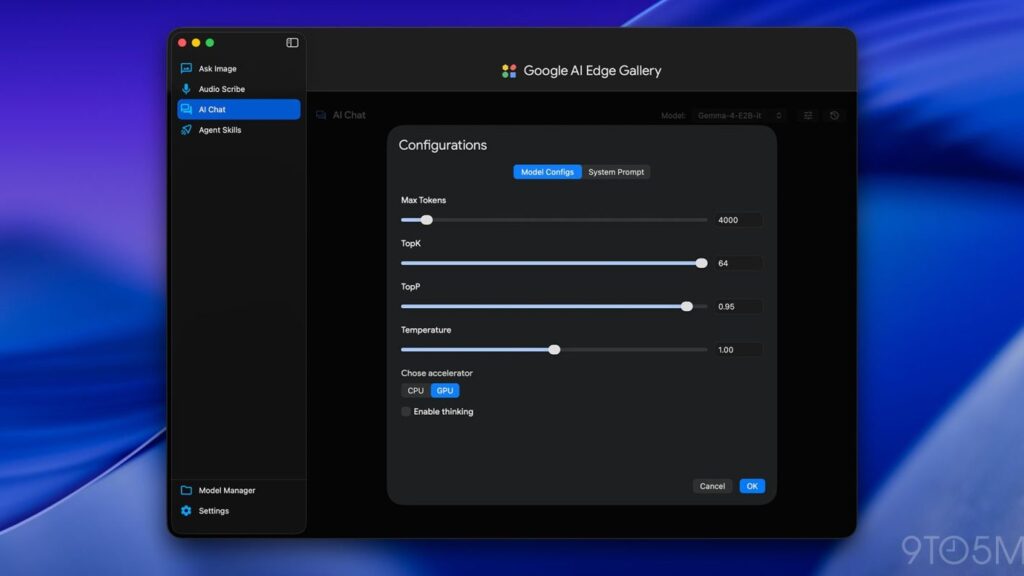This screenshot has width=1024, height=576.
Task: Click the Max Tokens label
Action: click(x=423, y=200)
